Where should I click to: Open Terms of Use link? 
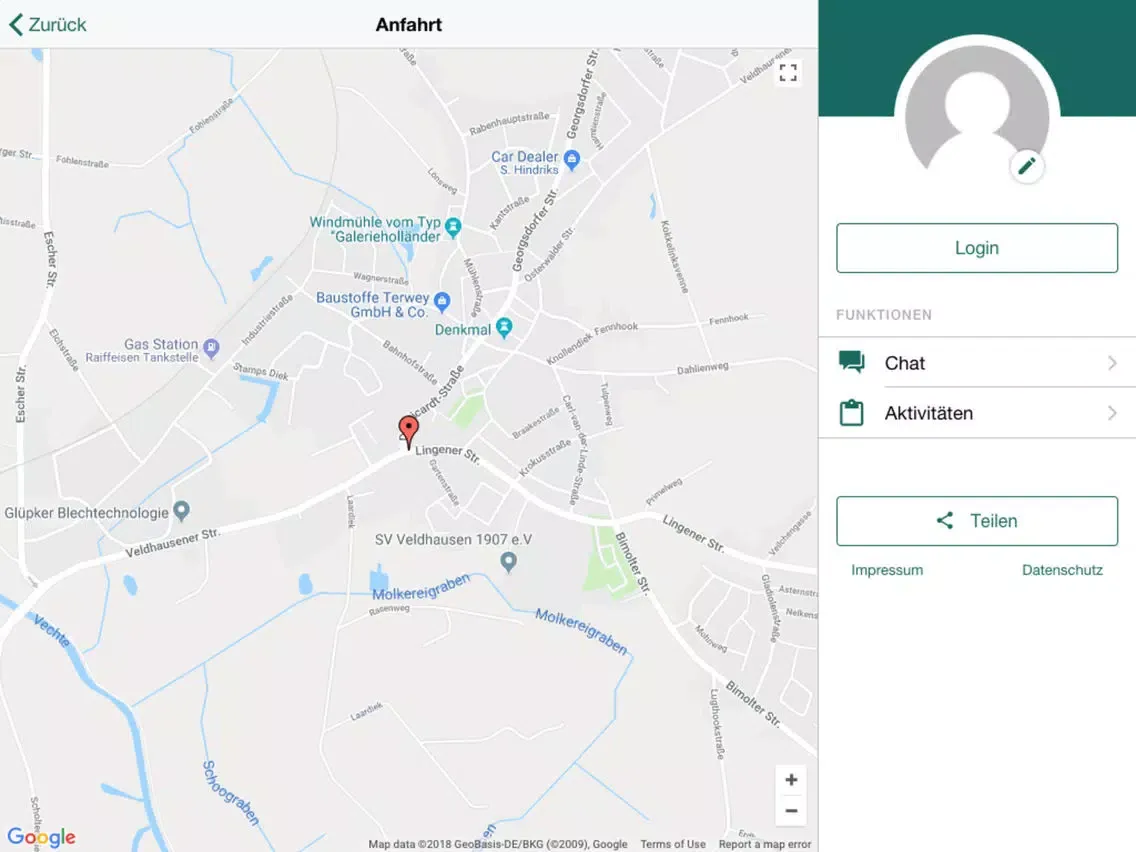click(672, 844)
